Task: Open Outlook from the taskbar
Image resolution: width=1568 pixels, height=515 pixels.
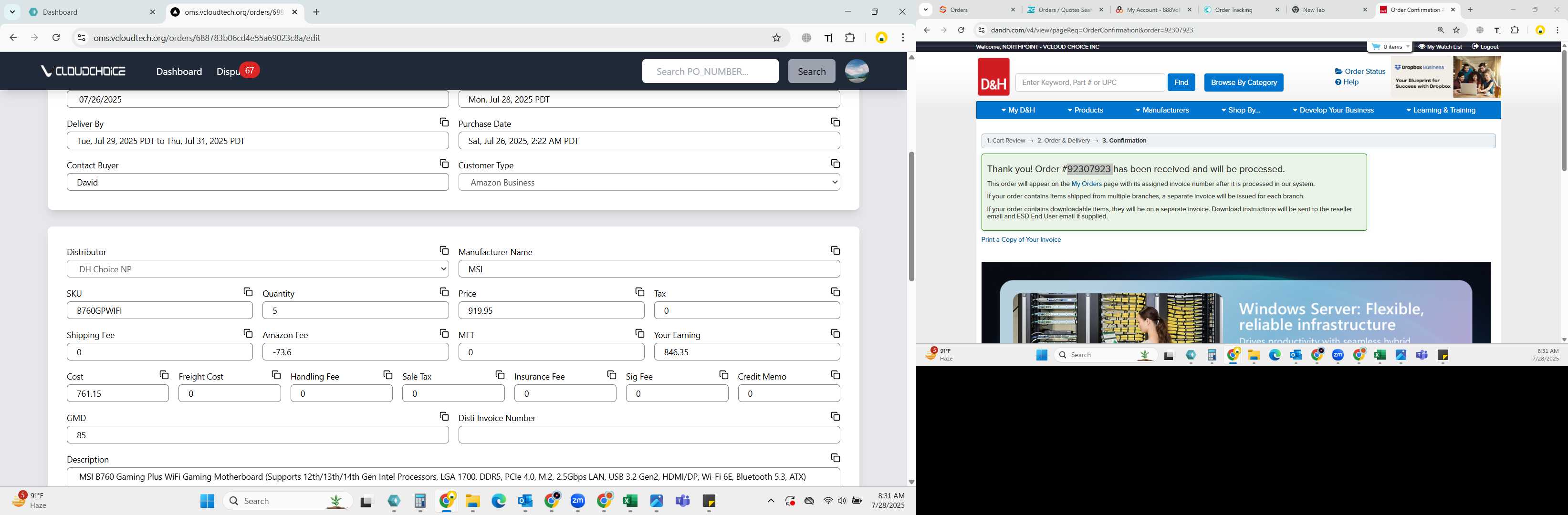Action: [x=525, y=501]
